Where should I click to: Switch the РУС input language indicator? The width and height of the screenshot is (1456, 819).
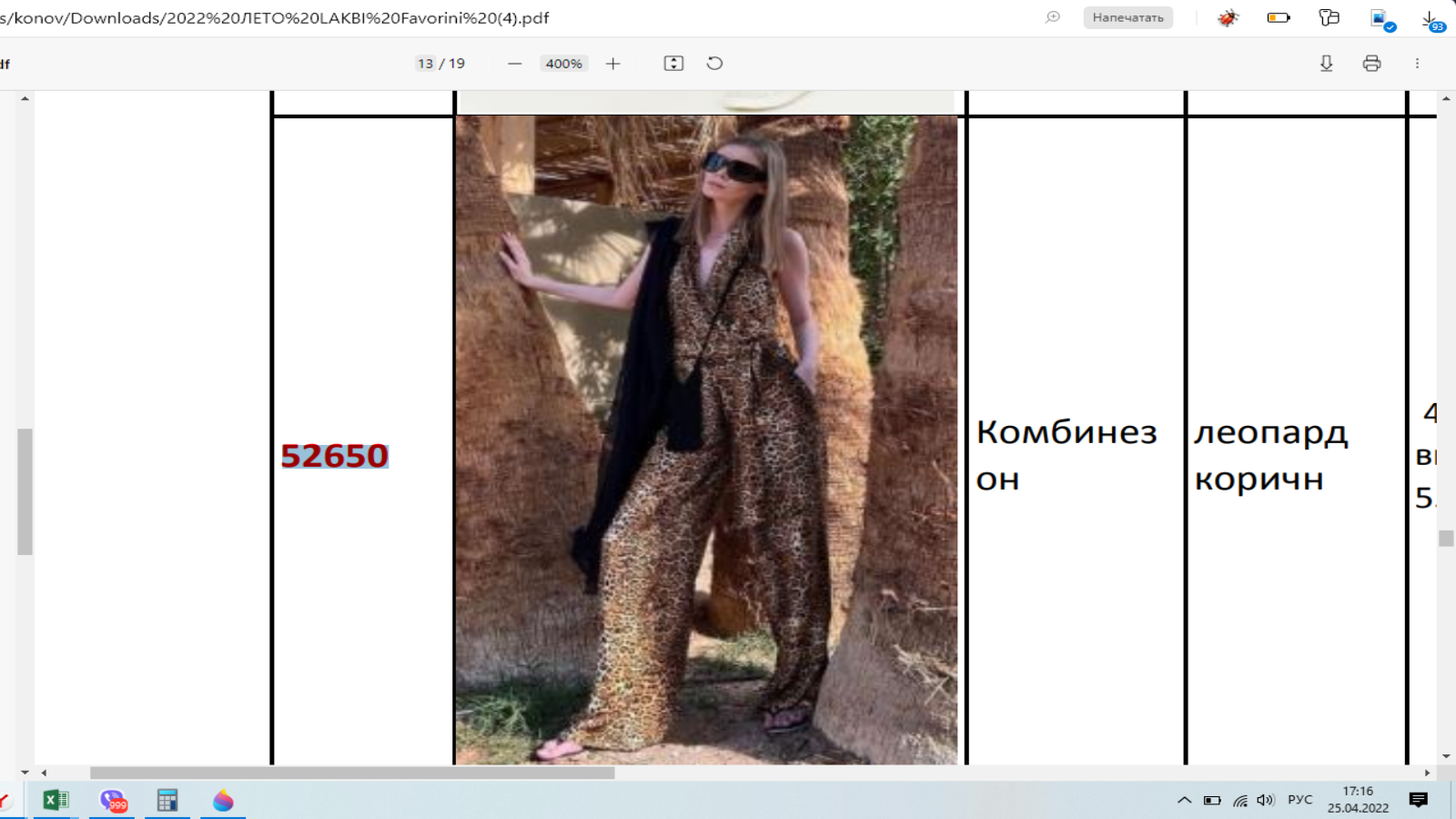pos(1300,800)
